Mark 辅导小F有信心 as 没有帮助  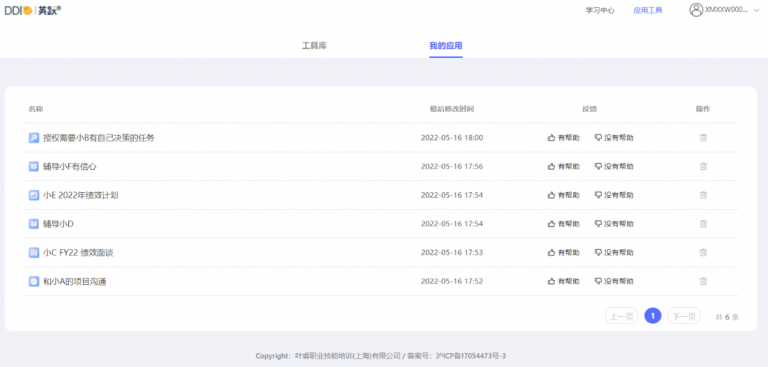pyautogui.click(x=614, y=167)
